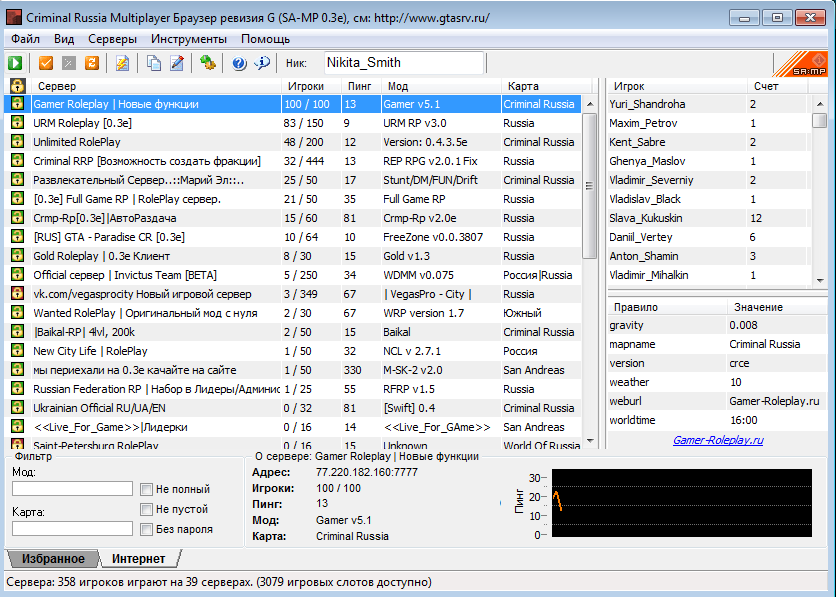The image size is (836, 597).
Task: Enable the Не пустой filter checkbox
Action: click(x=146, y=509)
